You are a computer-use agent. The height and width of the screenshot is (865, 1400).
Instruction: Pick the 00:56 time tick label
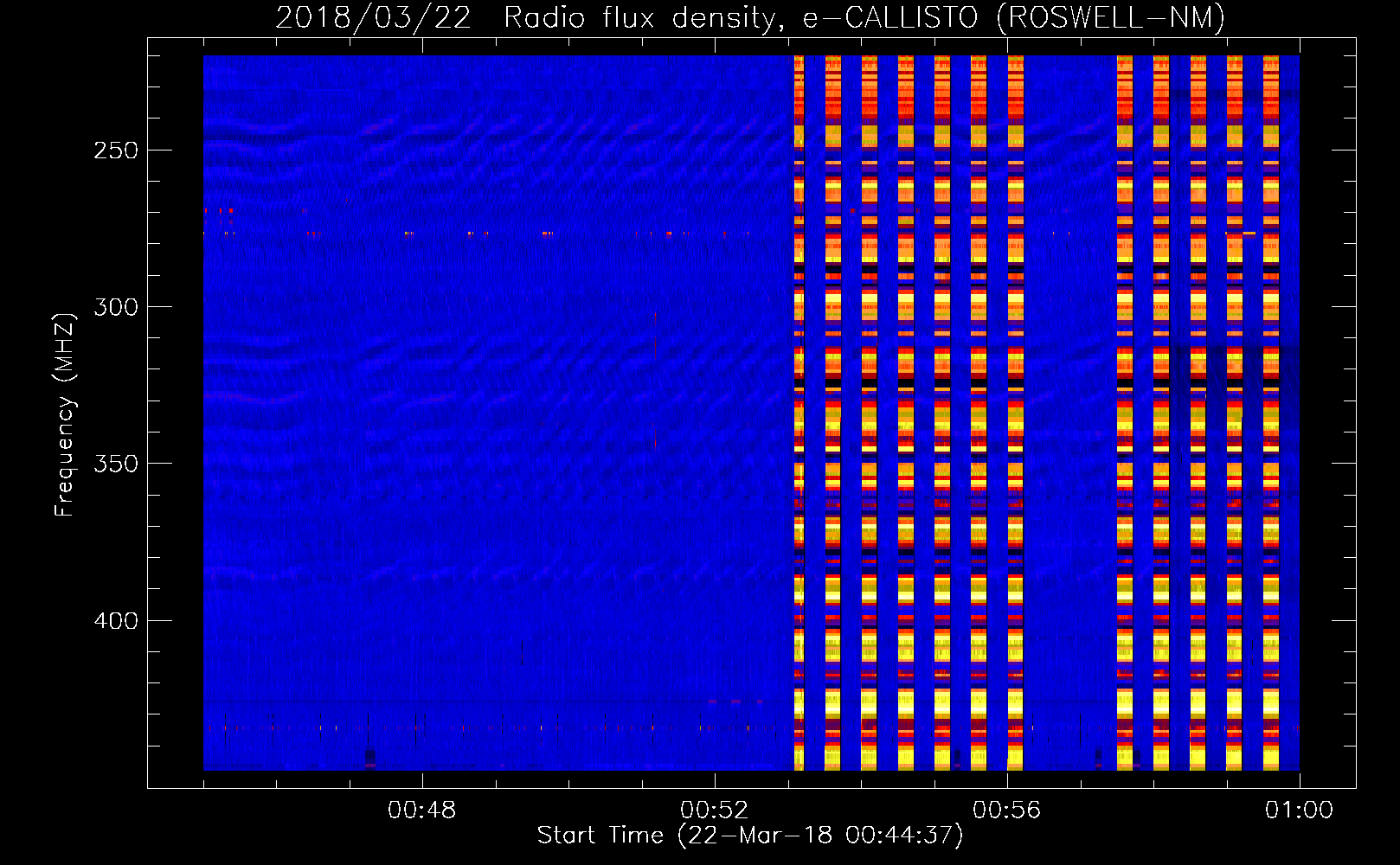pyautogui.click(x=1007, y=811)
